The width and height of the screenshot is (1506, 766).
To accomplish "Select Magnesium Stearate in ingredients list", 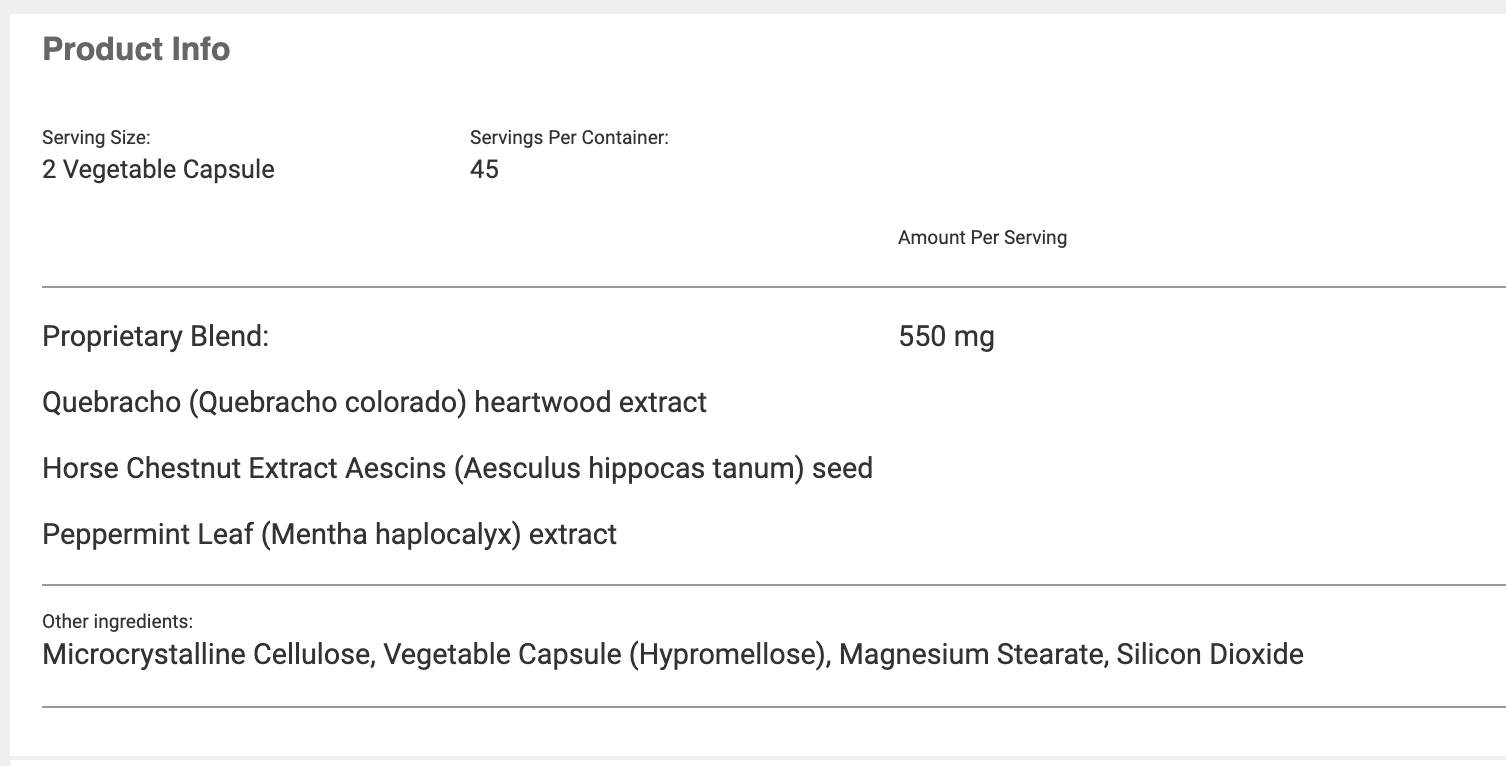I will click(x=968, y=655).
